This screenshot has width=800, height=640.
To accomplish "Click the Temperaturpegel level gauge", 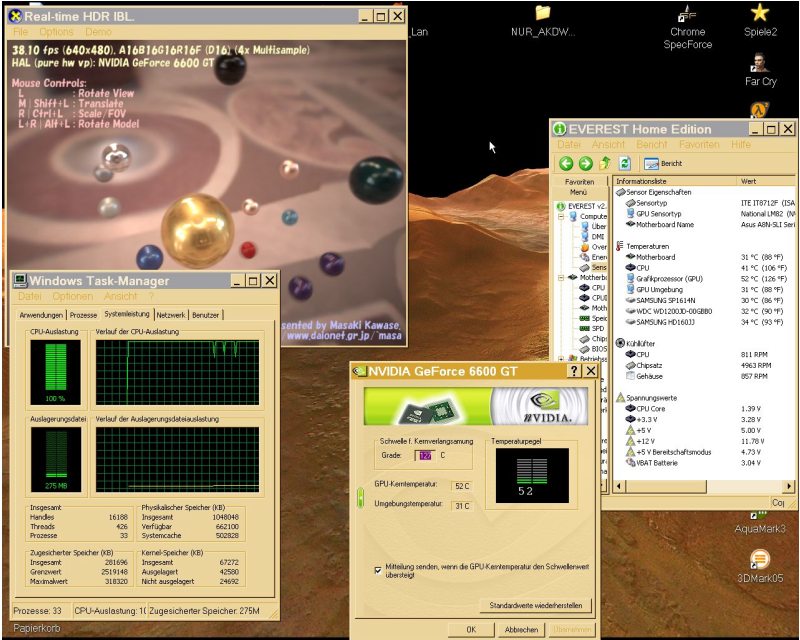I will tap(532, 475).
